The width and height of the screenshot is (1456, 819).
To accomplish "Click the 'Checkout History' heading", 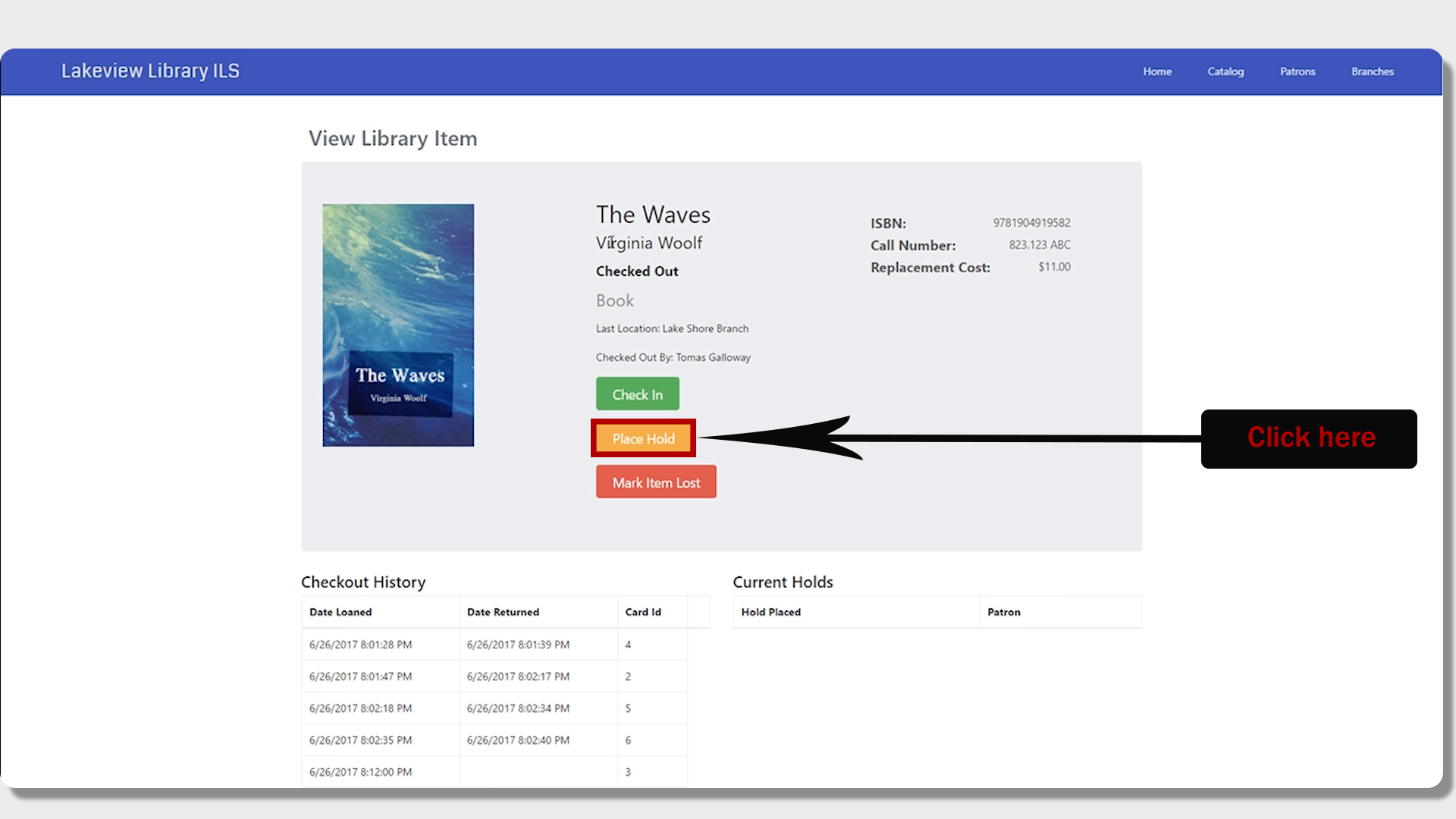I will [363, 582].
